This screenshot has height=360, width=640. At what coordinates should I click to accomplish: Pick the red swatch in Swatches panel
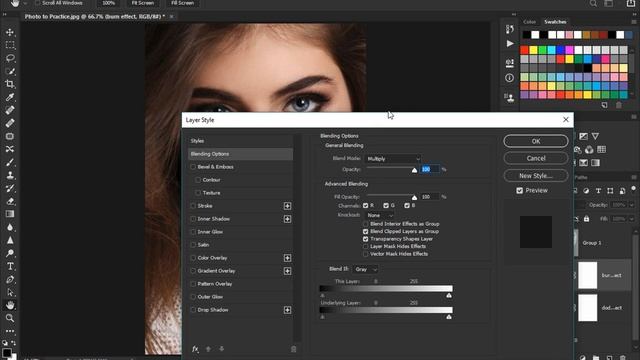pos(524,50)
